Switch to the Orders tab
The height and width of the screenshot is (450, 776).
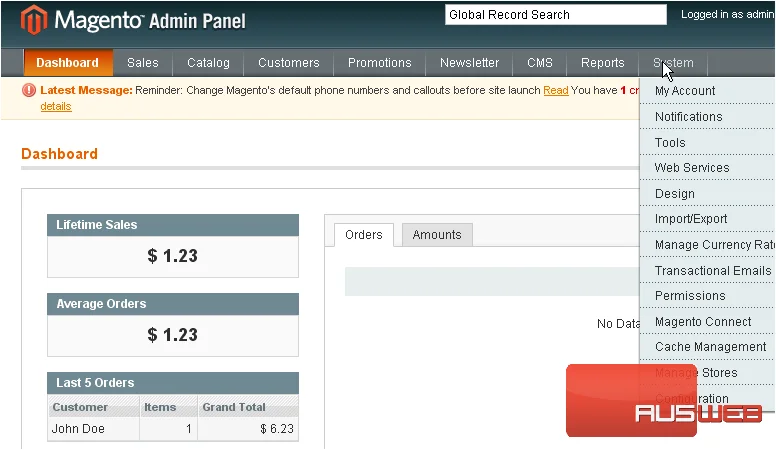coord(364,235)
